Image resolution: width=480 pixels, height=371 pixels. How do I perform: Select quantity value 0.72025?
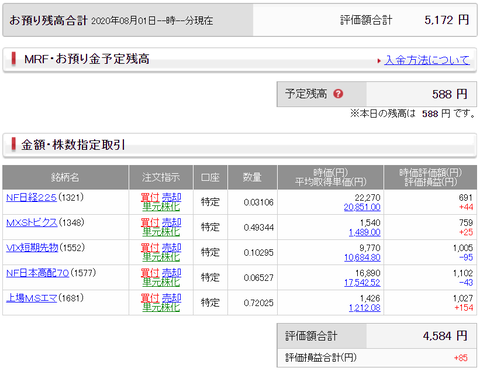[x=259, y=303]
